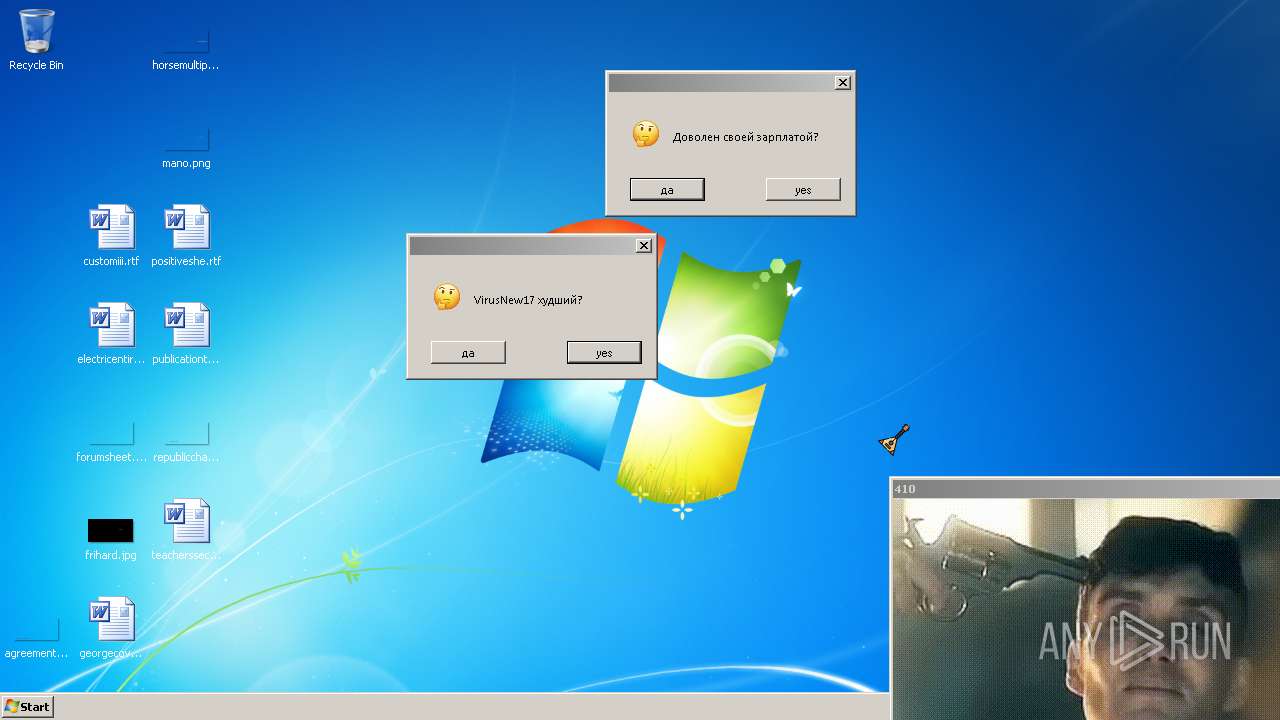1280x720 pixels.
Task: Click the floating balalaika icon
Action: tap(894, 439)
